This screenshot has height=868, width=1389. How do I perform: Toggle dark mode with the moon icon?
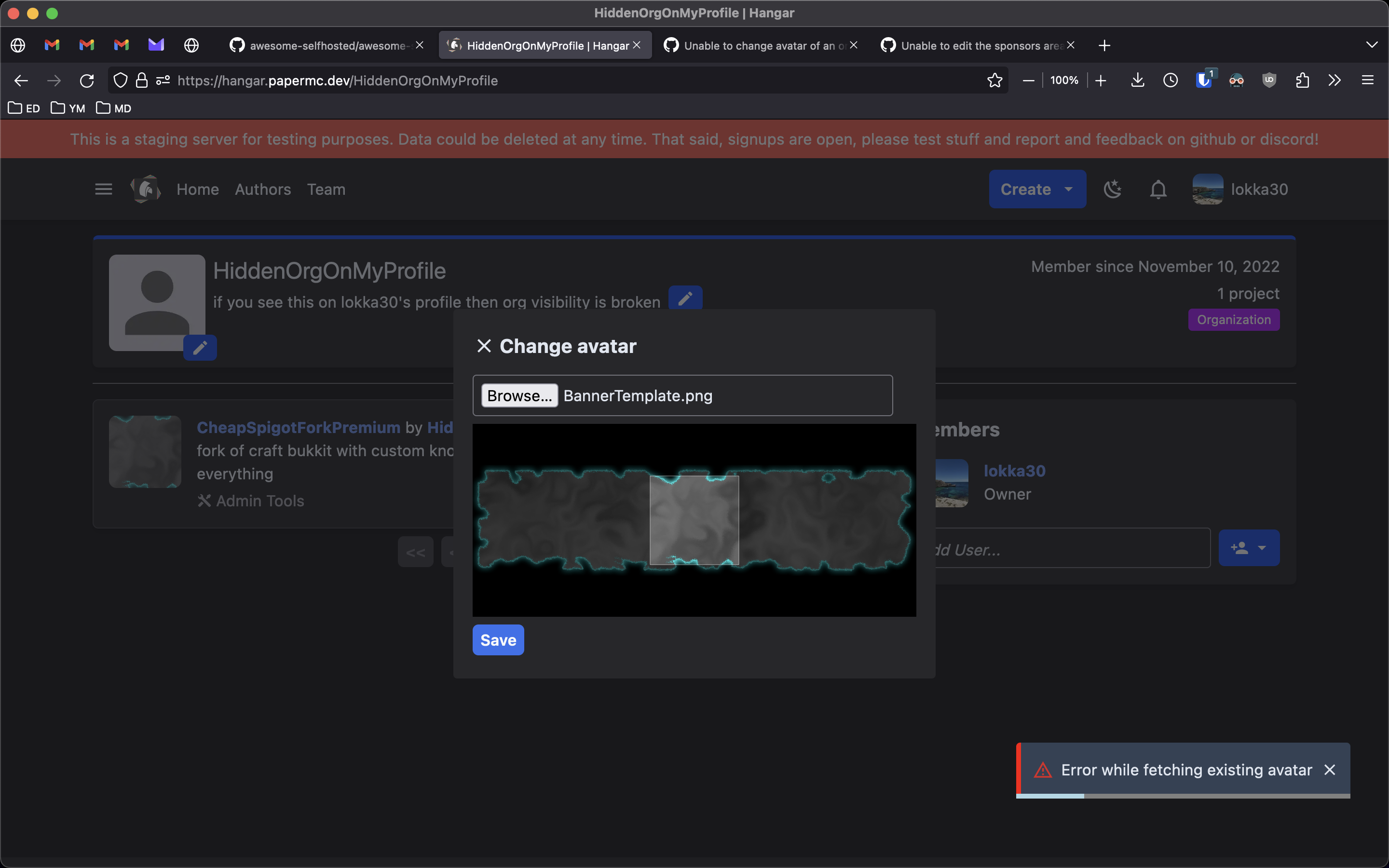tap(1113, 189)
